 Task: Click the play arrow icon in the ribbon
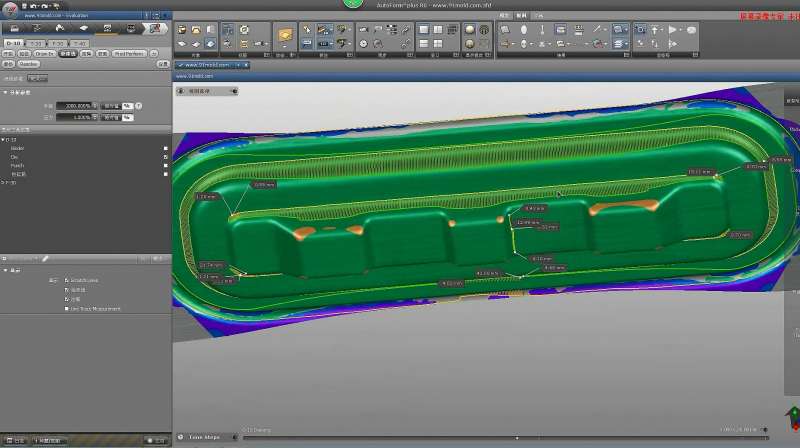click(x=672, y=30)
